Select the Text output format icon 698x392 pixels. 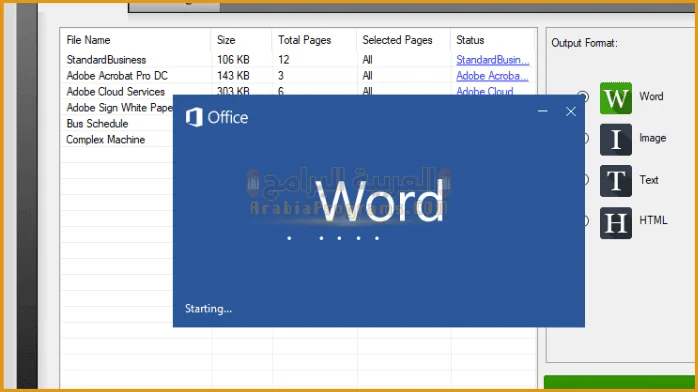click(616, 181)
